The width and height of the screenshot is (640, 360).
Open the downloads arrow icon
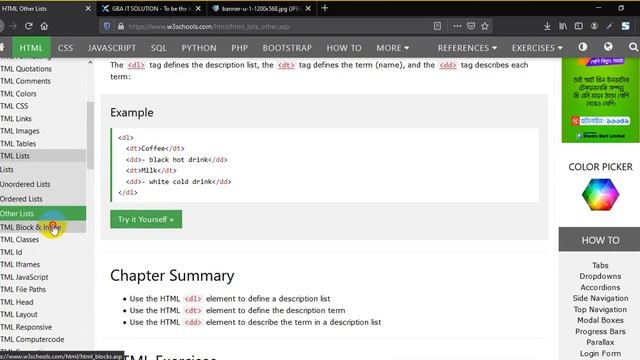(x=547, y=26)
